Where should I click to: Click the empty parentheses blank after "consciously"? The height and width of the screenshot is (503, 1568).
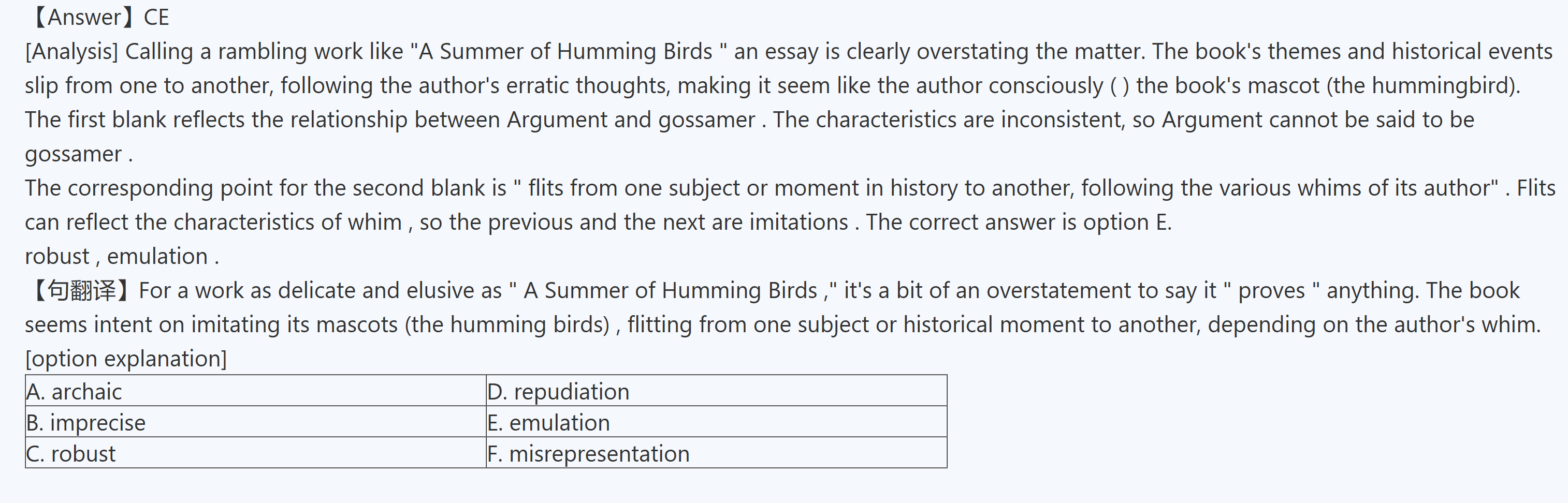pos(1120,86)
